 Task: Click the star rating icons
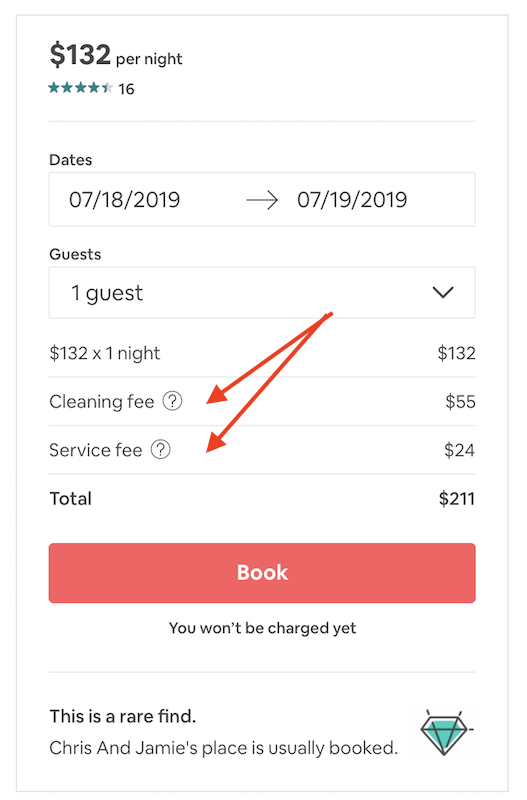tap(81, 88)
